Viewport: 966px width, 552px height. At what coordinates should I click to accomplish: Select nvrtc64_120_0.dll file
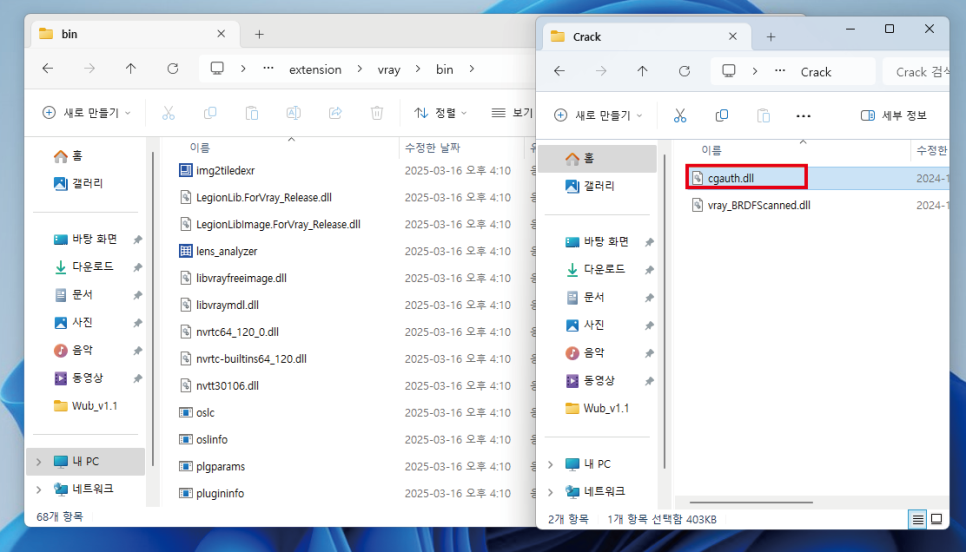tap(237, 332)
